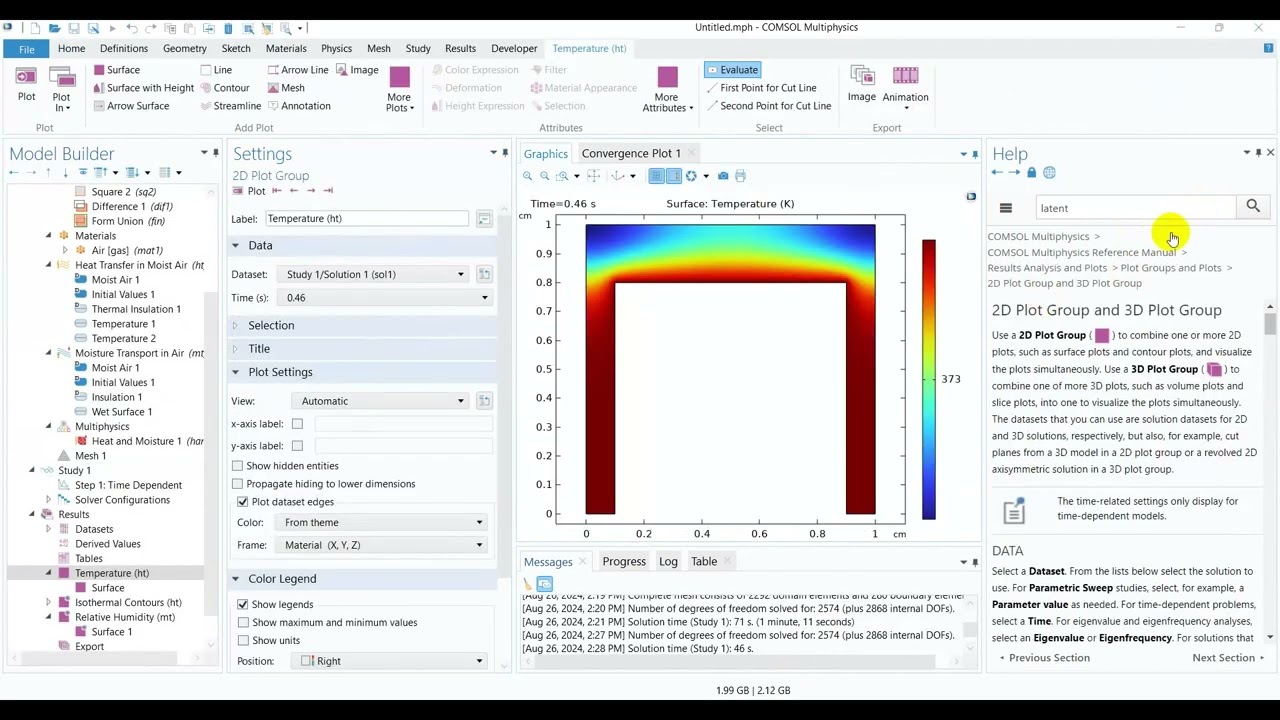Viewport: 1280px width, 720px height.
Task: Add an Arrow Surface plot
Action: pos(130,106)
